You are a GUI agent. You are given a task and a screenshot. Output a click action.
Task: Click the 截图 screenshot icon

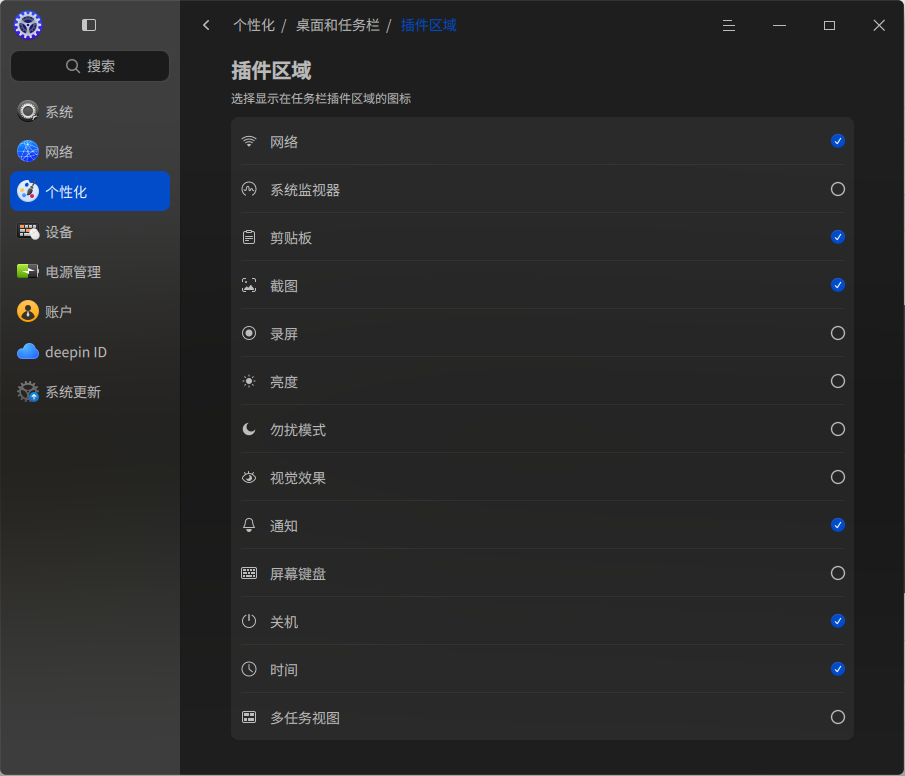click(249, 285)
